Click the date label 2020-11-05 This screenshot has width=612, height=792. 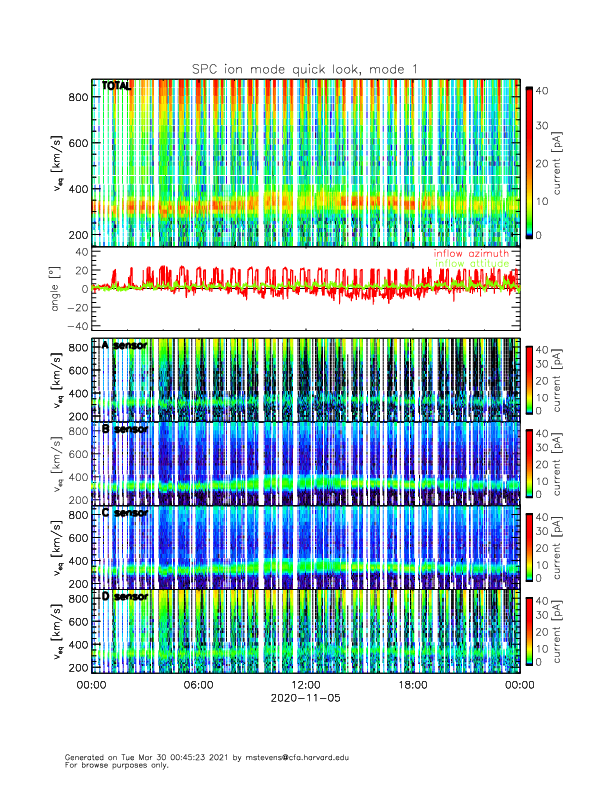point(305,699)
